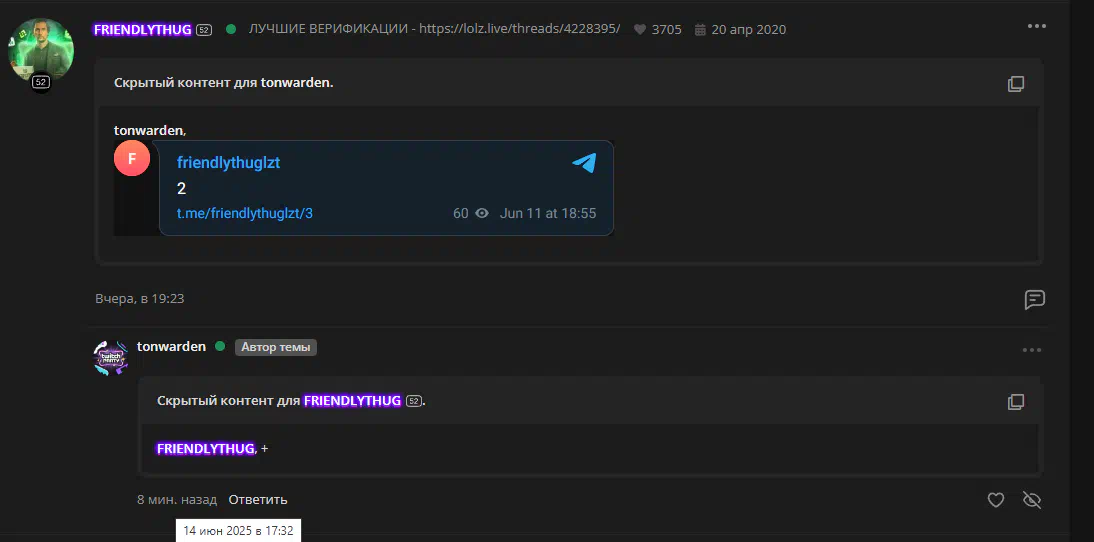Click the Jun 11 at 18:55 timestamp
This screenshot has height=542, width=1094.
coord(548,213)
